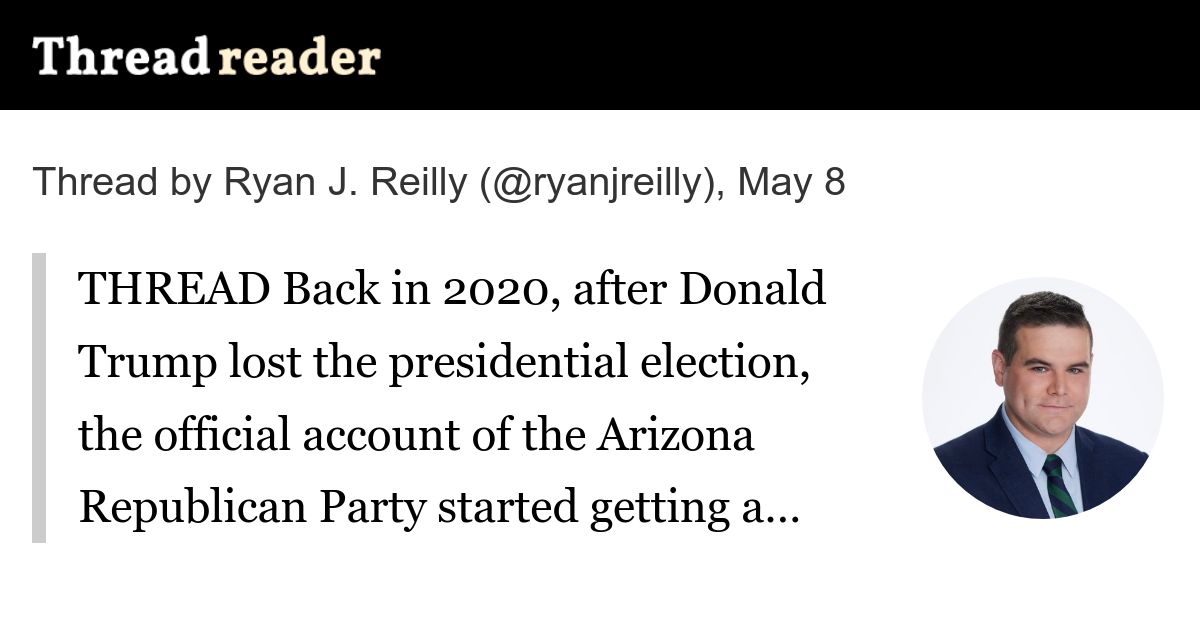Open the line "Trump lost the presidential election,"
The width and height of the screenshot is (1200, 628).
(x=444, y=363)
